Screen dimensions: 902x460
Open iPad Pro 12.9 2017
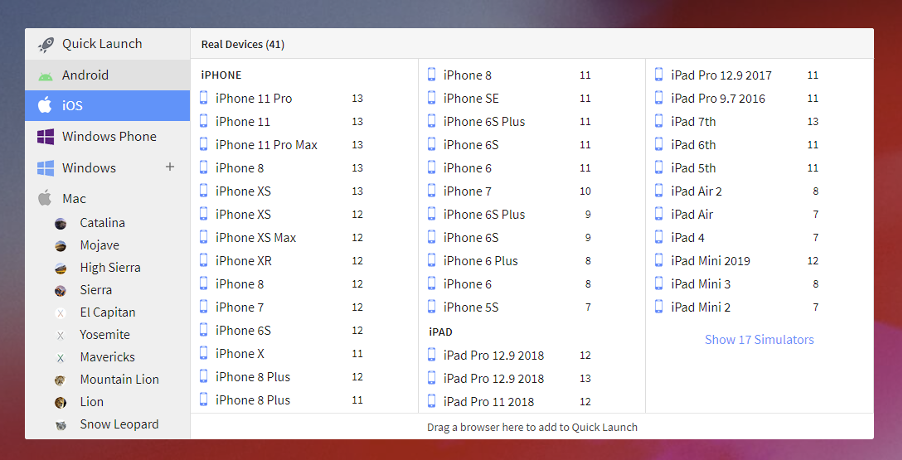737,75
